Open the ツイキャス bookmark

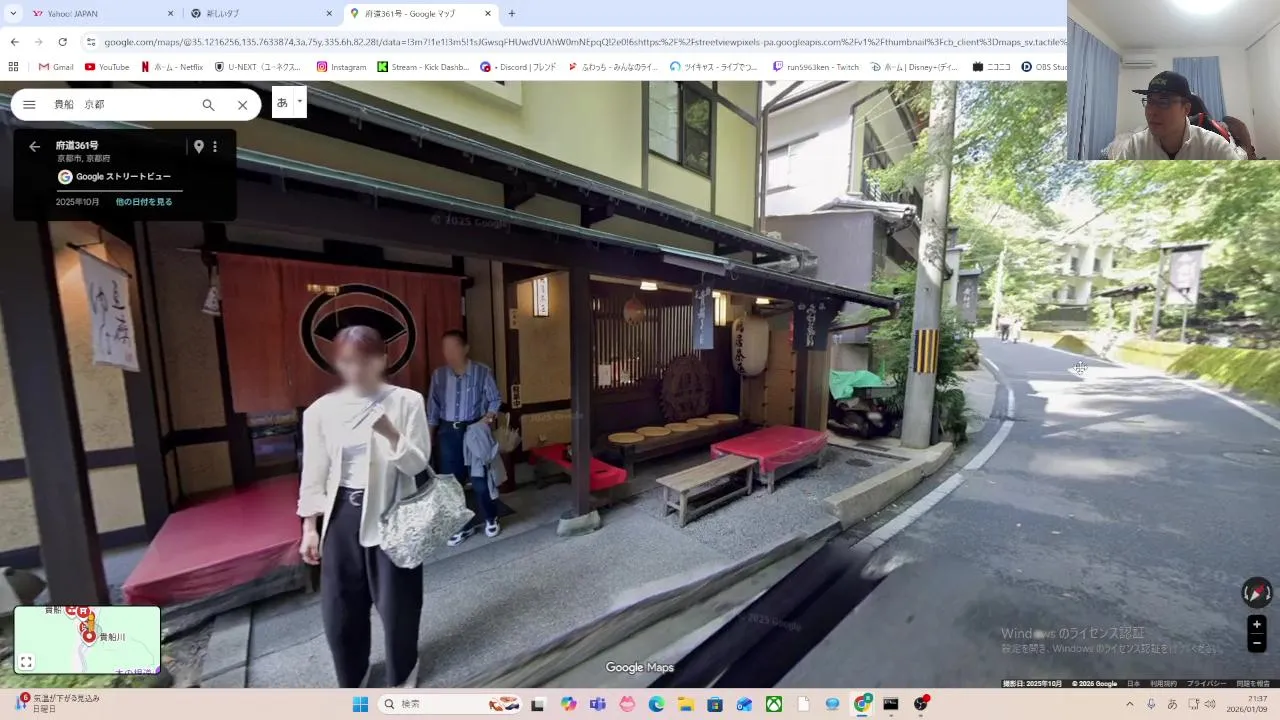tap(714, 67)
